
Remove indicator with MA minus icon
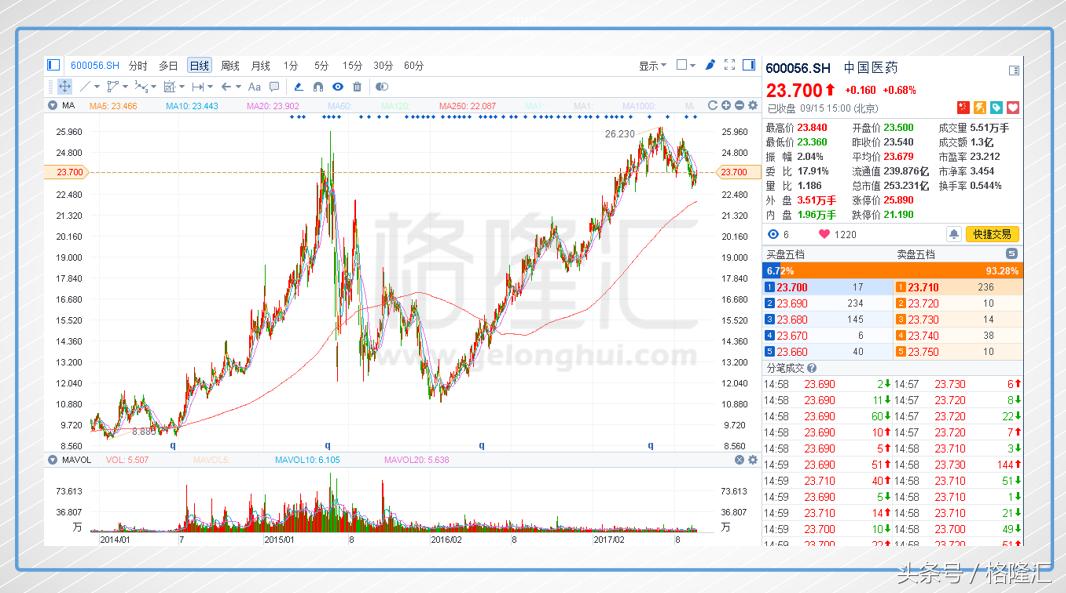pyautogui.click(x=739, y=105)
